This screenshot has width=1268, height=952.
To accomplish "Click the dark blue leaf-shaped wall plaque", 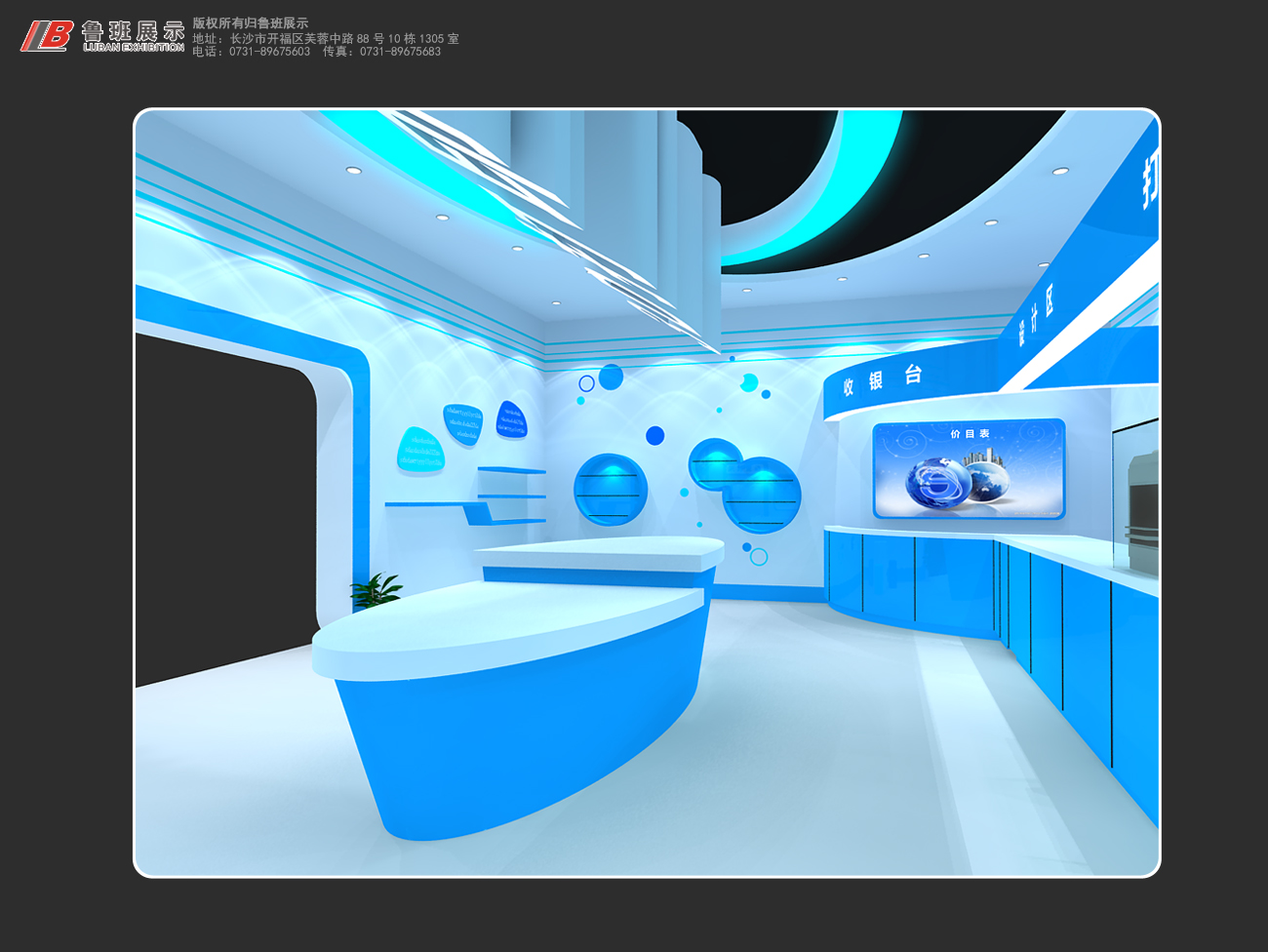I will click(511, 419).
